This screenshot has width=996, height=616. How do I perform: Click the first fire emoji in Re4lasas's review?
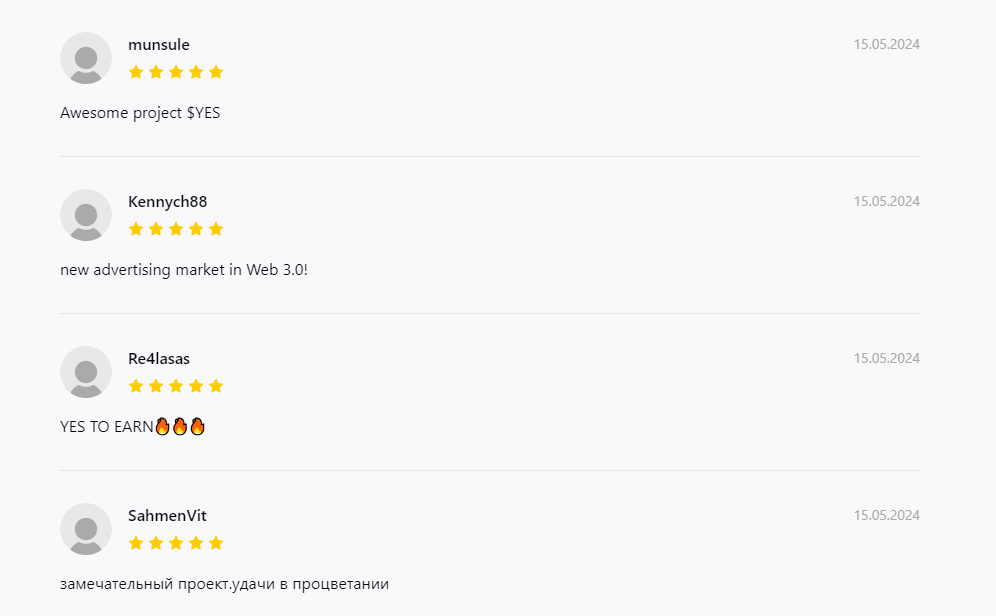click(163, 427)
